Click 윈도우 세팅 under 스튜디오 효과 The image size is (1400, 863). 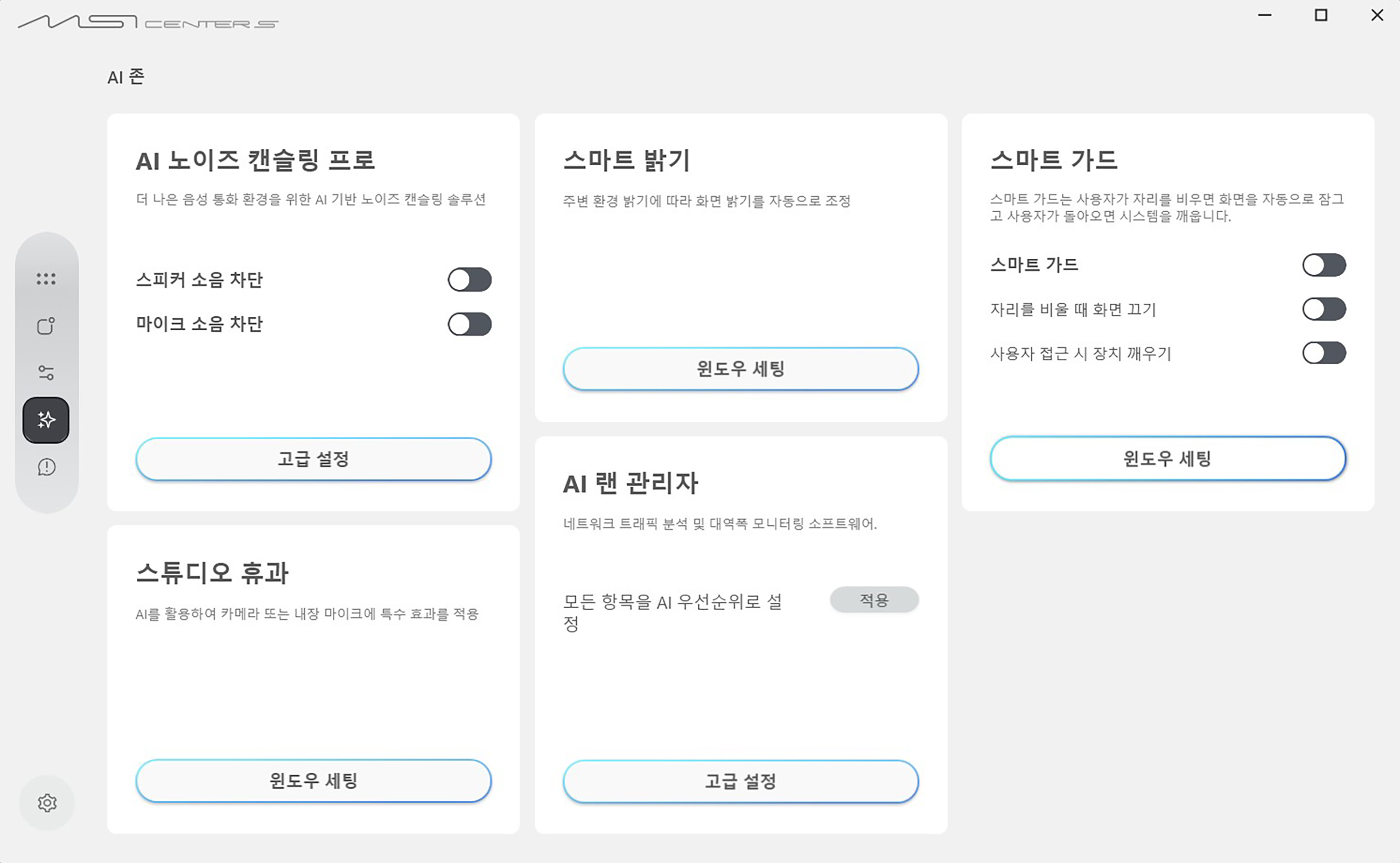click(x=314, y=780)
